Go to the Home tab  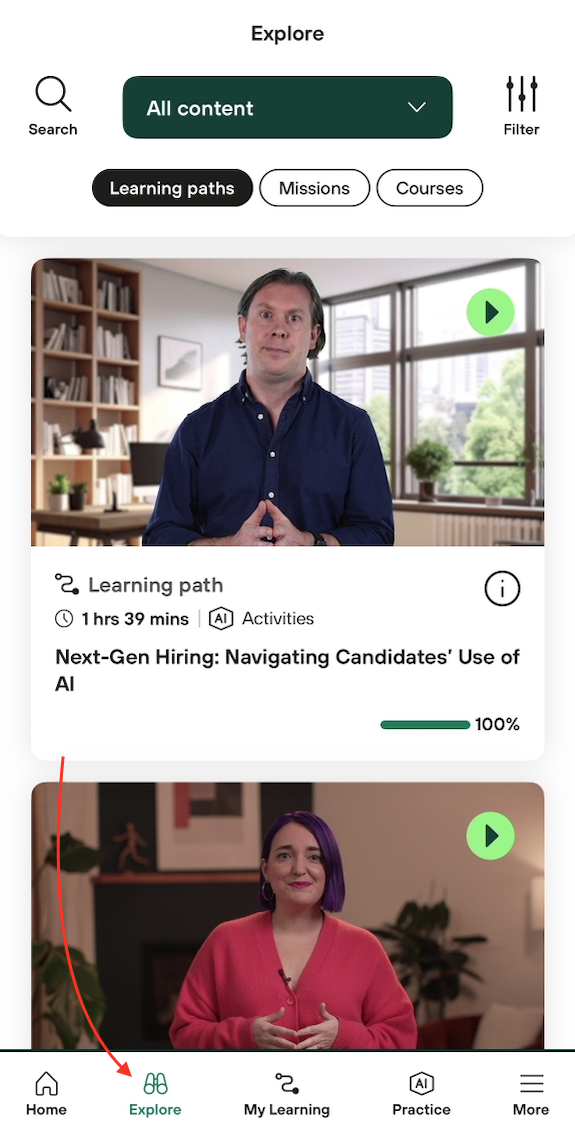[x=47, y=1094]
